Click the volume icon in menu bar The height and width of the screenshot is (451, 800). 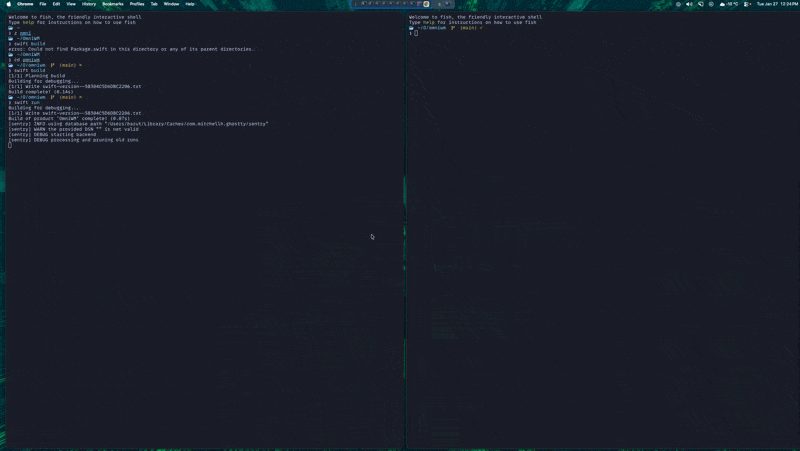coord(689,4)
